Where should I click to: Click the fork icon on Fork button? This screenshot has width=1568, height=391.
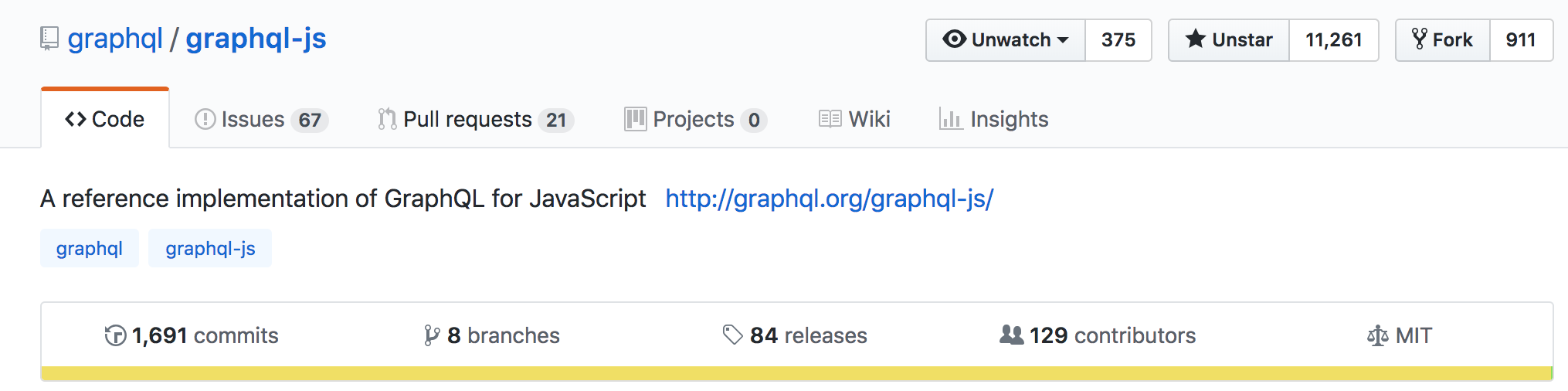(x=1420, y=39)
